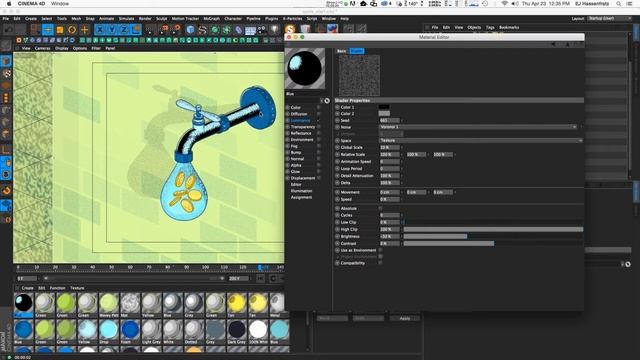Open the green generator objects icon
Viewport: 640px width, 360px height.
click(215, 29)
